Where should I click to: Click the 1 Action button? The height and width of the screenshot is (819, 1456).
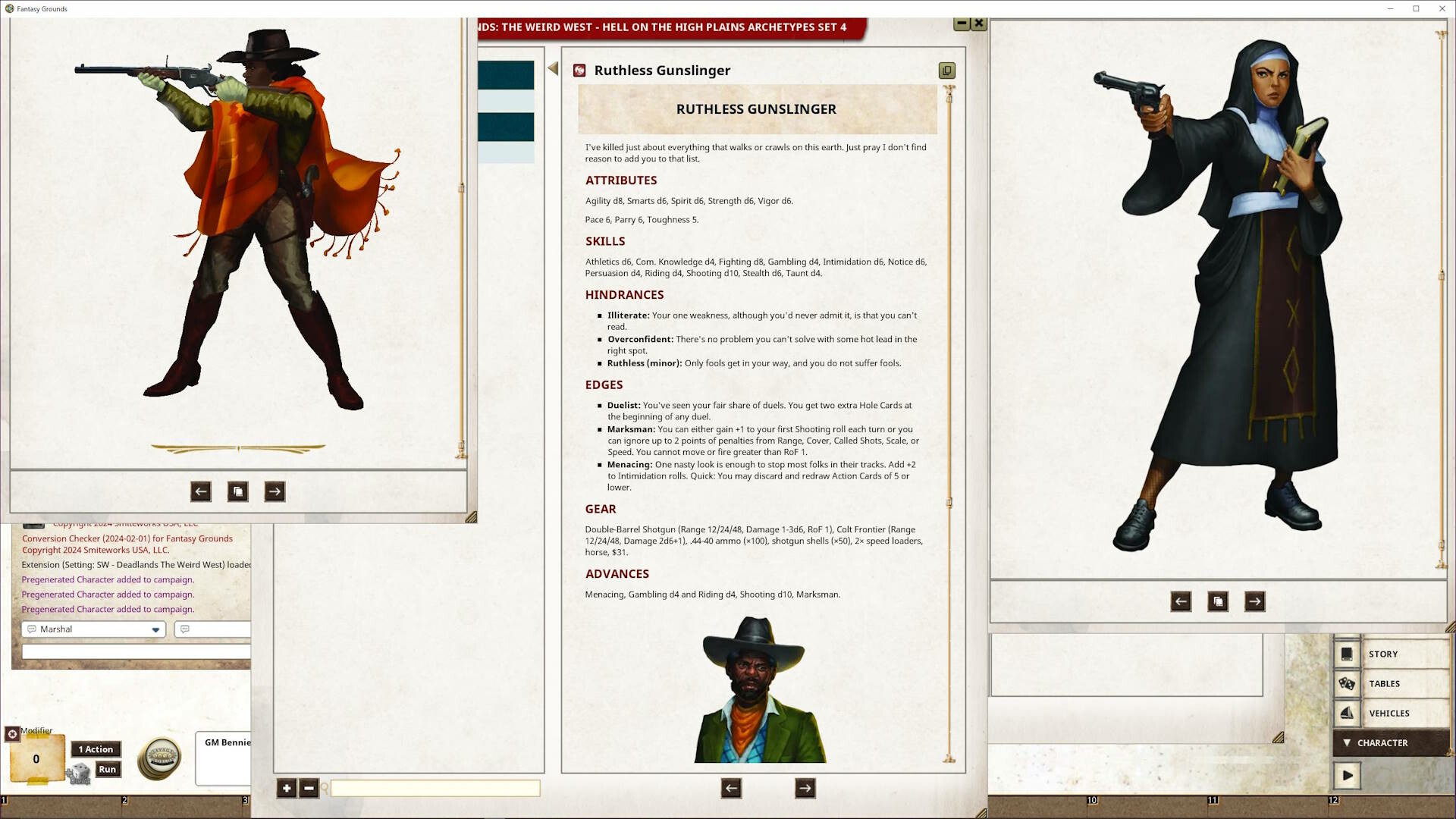tap(95, 749)
